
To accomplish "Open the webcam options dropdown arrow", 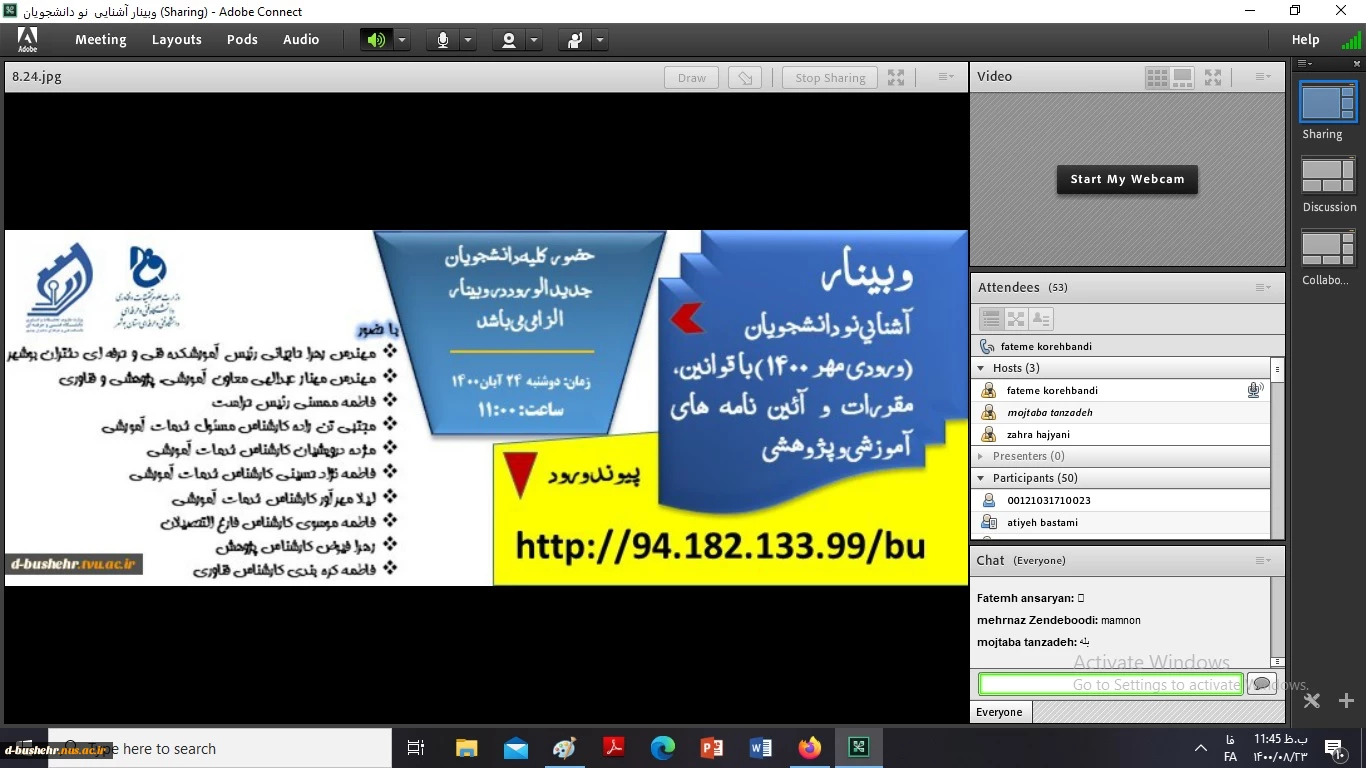I will tap(534, 40).
